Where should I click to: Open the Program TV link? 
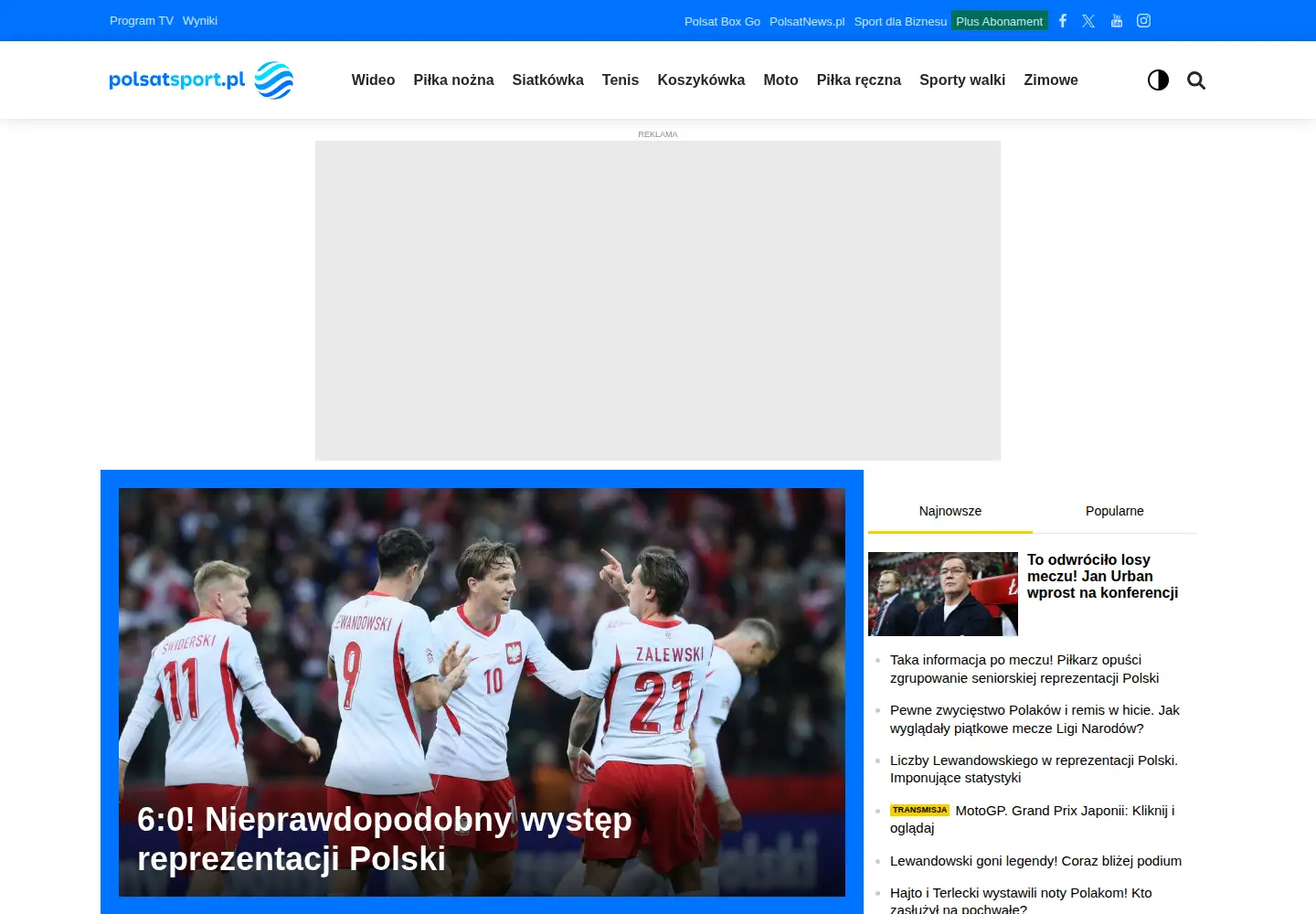click(x=142, y=21)
